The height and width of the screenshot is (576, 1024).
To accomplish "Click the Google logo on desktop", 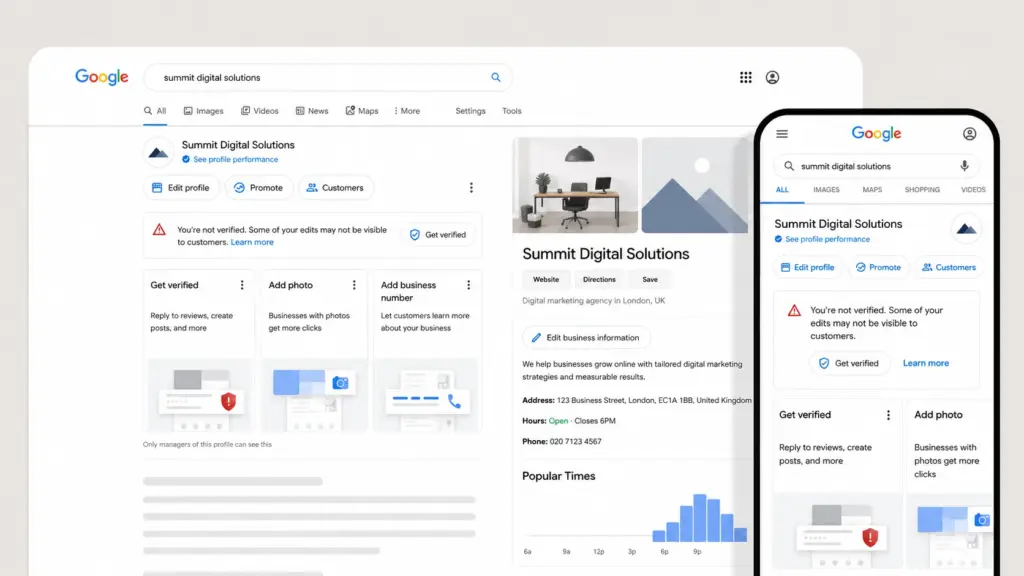I will tap(101, 77).
